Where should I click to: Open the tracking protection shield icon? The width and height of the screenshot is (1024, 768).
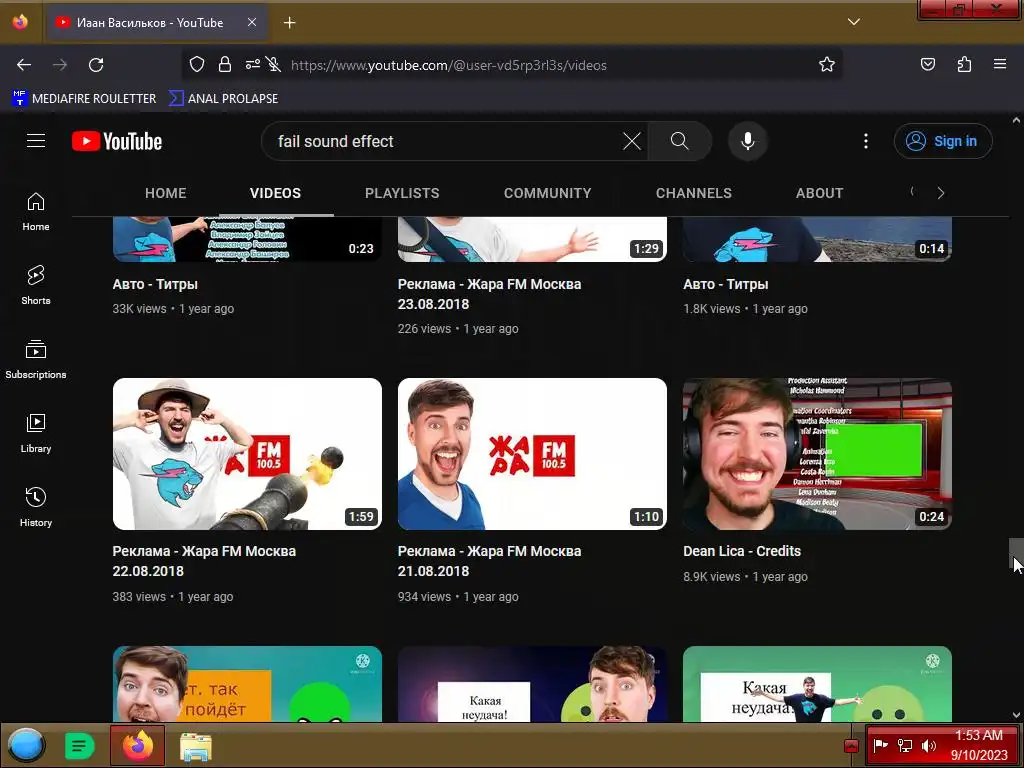pyautogui.click(x=197, y=64)
